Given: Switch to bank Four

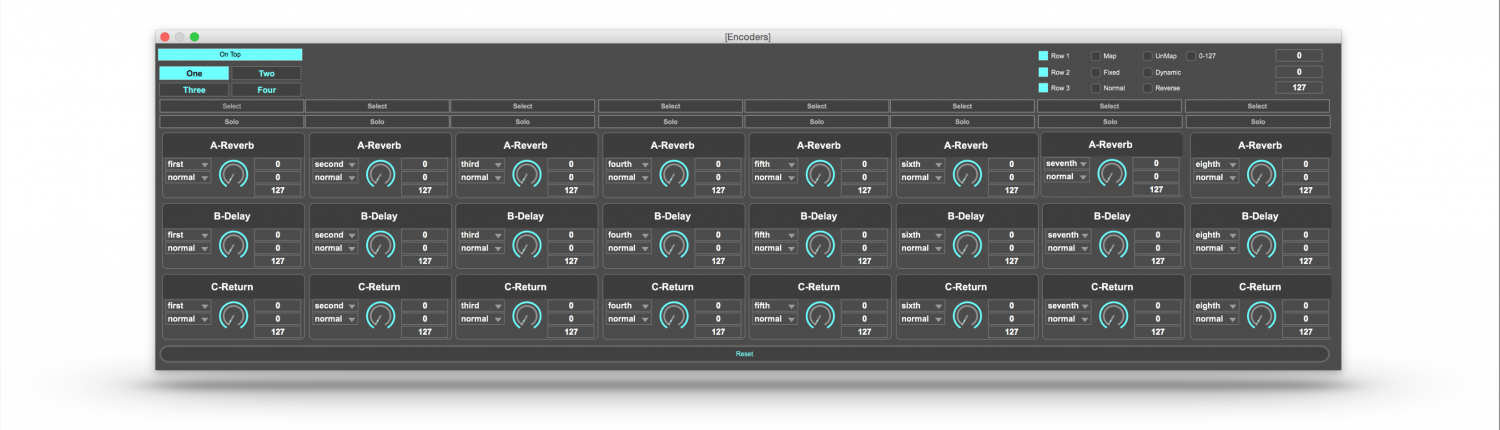Looking at the screenshot, I should (266, 90).
